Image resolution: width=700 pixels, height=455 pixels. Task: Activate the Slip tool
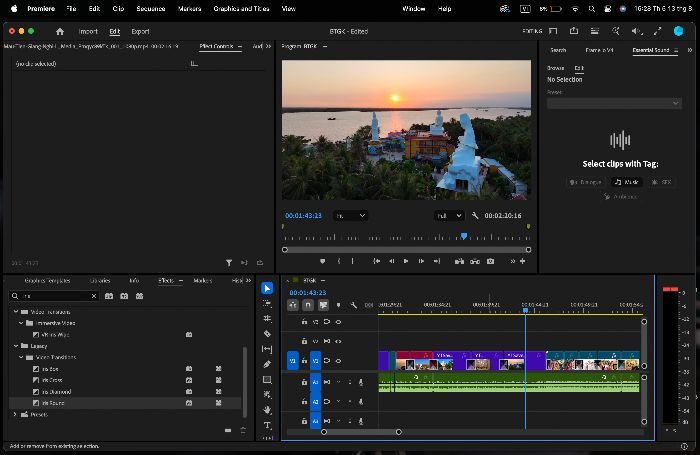pos(267,349)
